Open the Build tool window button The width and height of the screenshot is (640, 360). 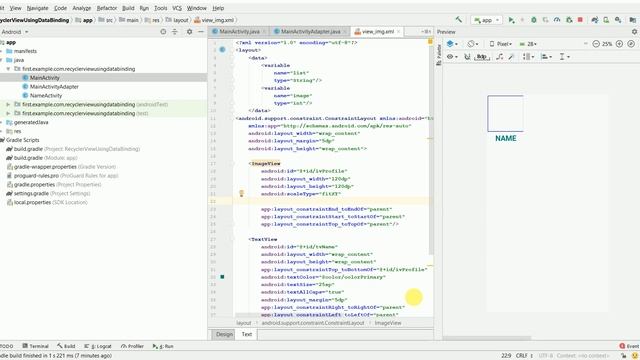point(66,346)
